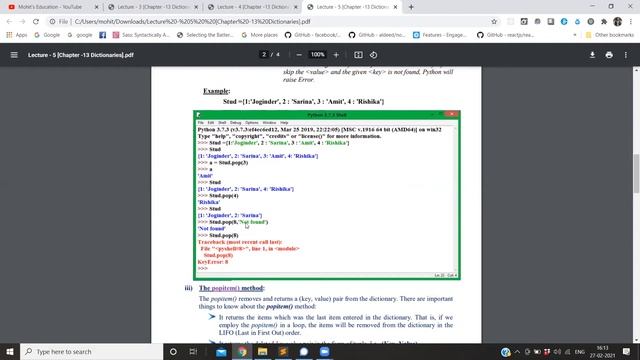Go forward in browser history
Screen dimensions: 640x360
(22, 21)
